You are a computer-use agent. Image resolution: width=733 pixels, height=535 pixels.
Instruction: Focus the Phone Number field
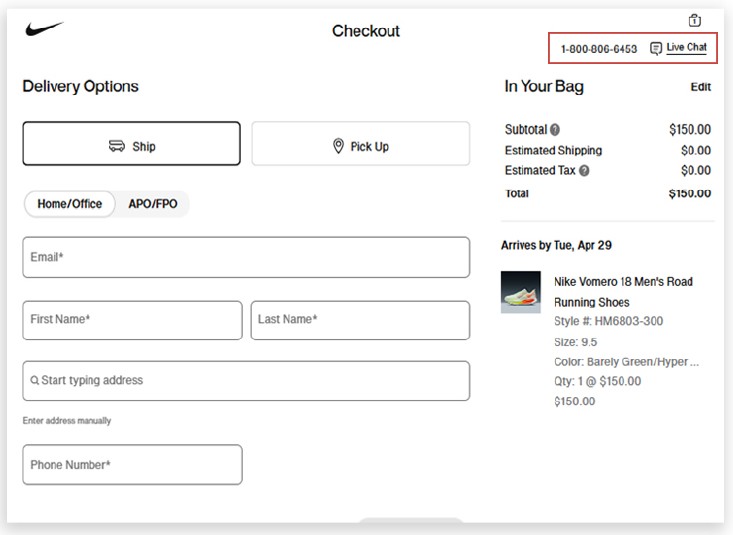[x=132, y=464]
